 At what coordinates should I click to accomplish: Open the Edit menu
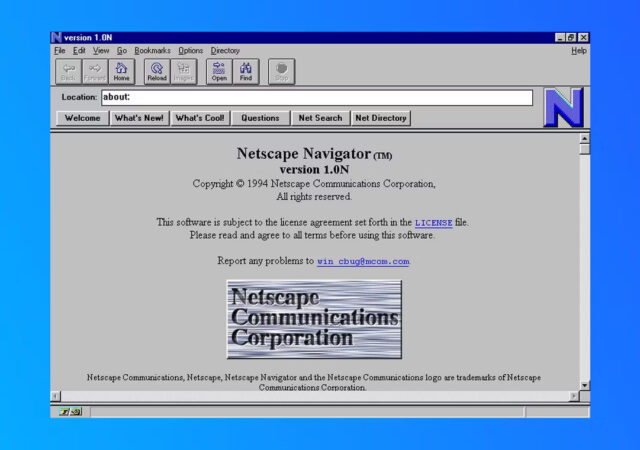[x=79, y=51]
